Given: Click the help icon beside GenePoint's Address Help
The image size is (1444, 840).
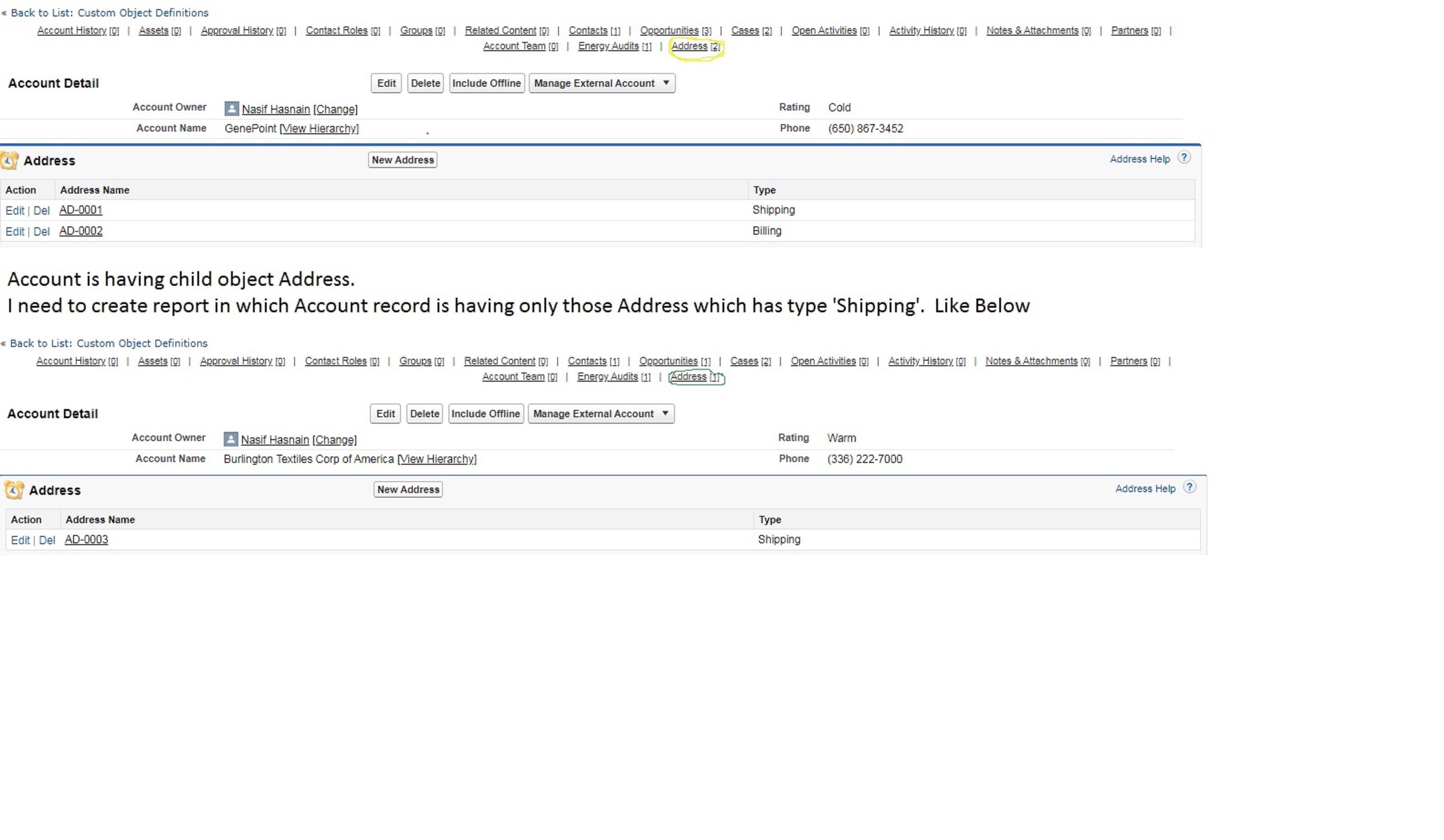Looking at the screenshot, I should pyautogui.click(x=1184, y=157).
